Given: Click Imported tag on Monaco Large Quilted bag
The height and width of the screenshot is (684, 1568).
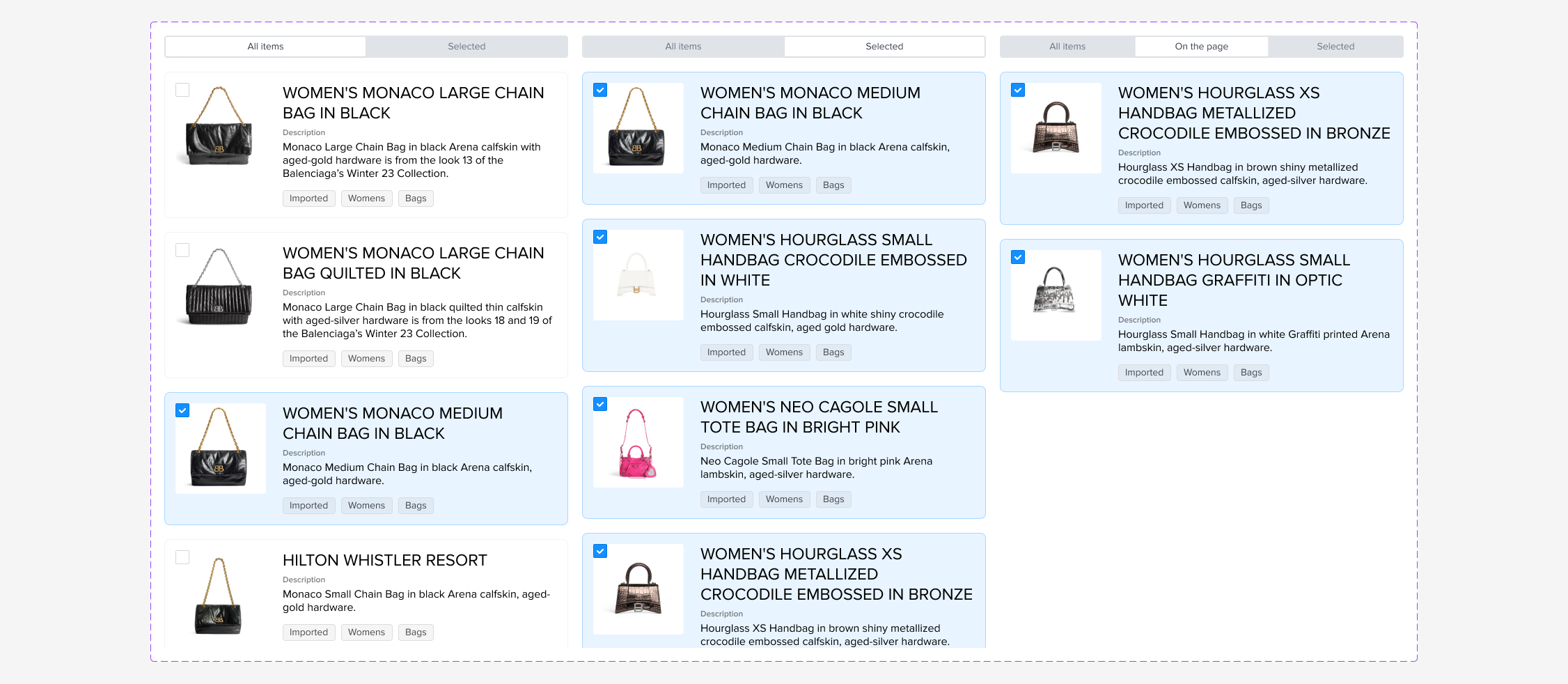Looking at the screenshot, I should 308,359.
